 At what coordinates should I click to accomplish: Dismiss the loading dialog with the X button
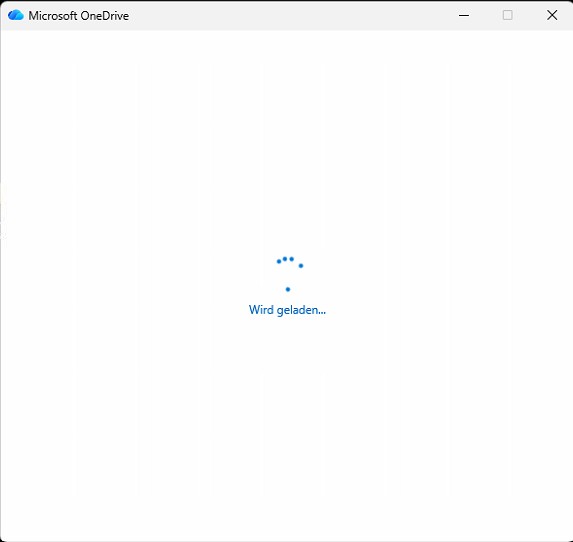(552, 15)
